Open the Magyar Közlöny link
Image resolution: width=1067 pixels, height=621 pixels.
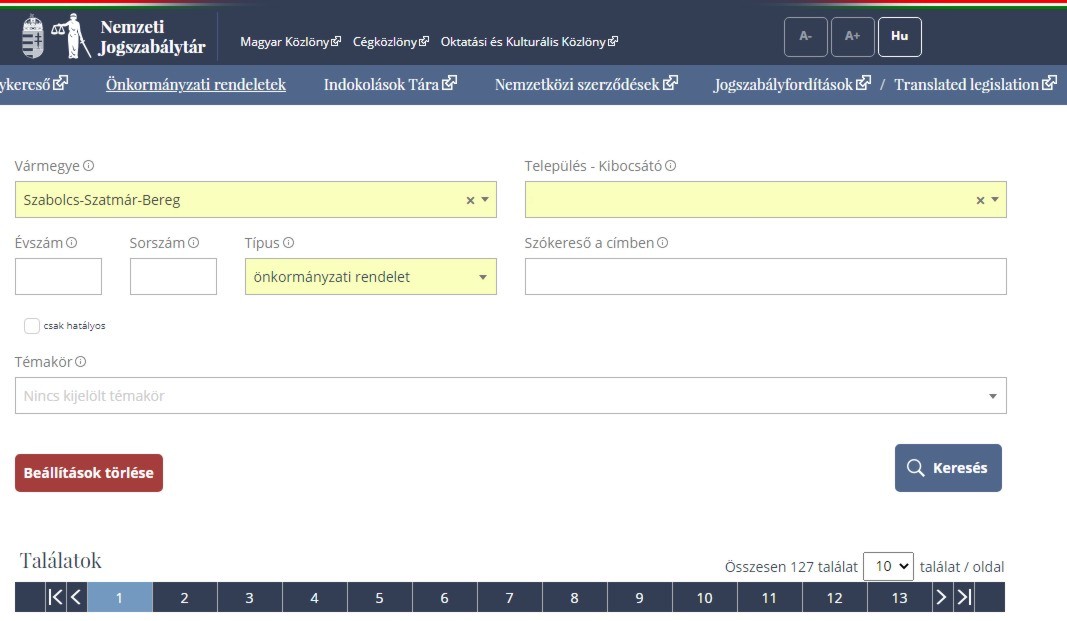click(291, 41)
